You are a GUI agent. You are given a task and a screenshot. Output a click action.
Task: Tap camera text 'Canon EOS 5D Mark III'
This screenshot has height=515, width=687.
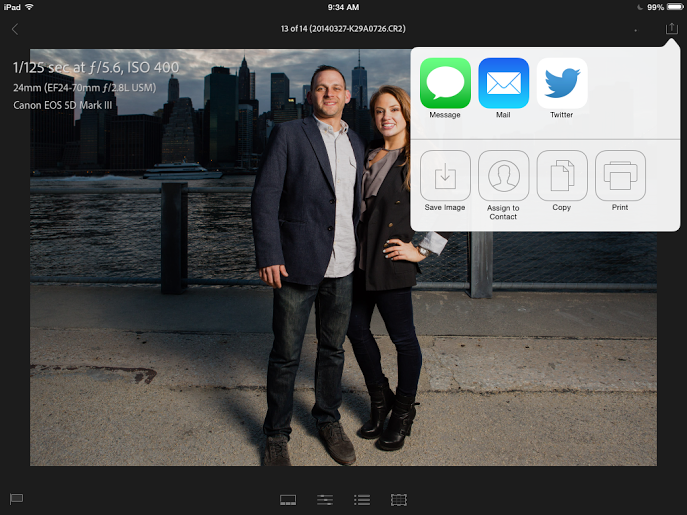63,105
